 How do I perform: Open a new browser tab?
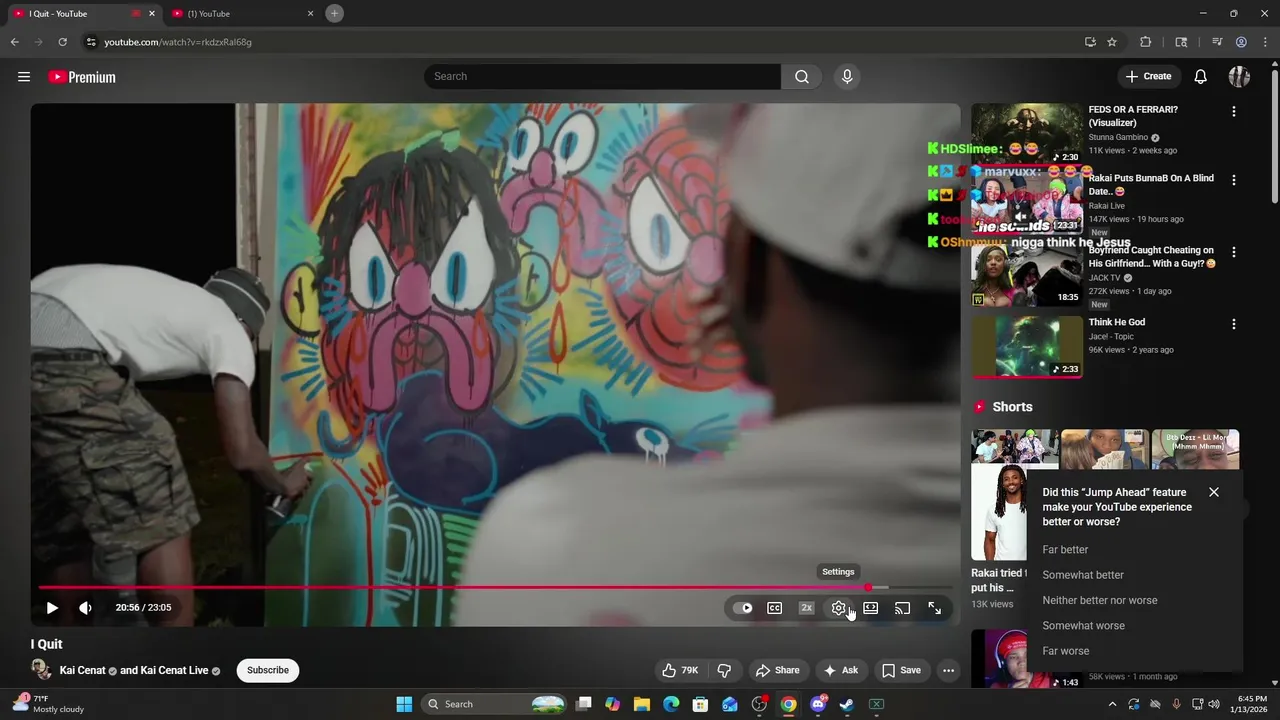[335, 13]
